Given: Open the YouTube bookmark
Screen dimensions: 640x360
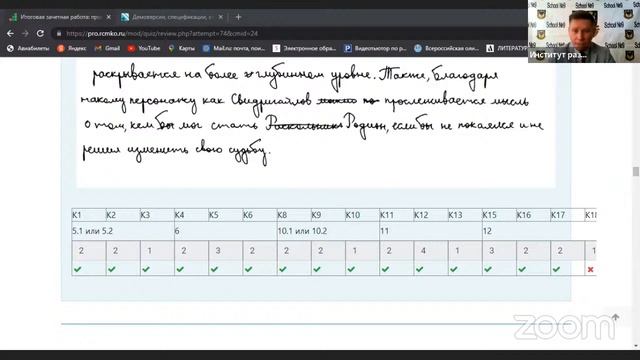Looking at the screenshot, I should (144, 48).
